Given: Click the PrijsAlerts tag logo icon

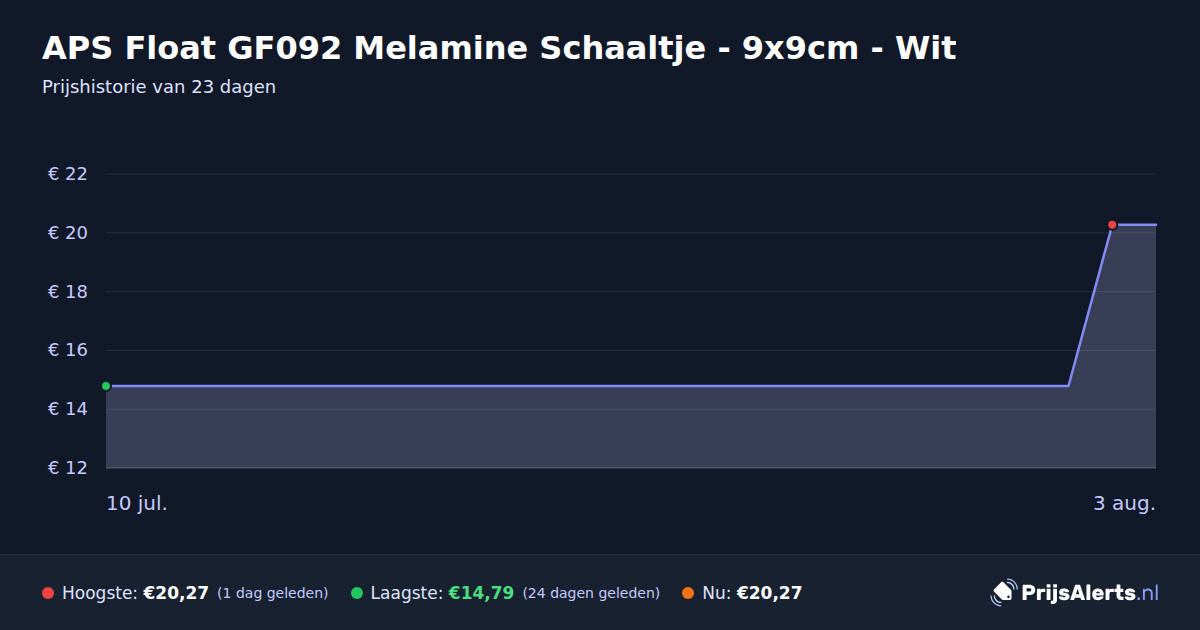Looking at the screenshot, I should click(x=1003, y=593).
